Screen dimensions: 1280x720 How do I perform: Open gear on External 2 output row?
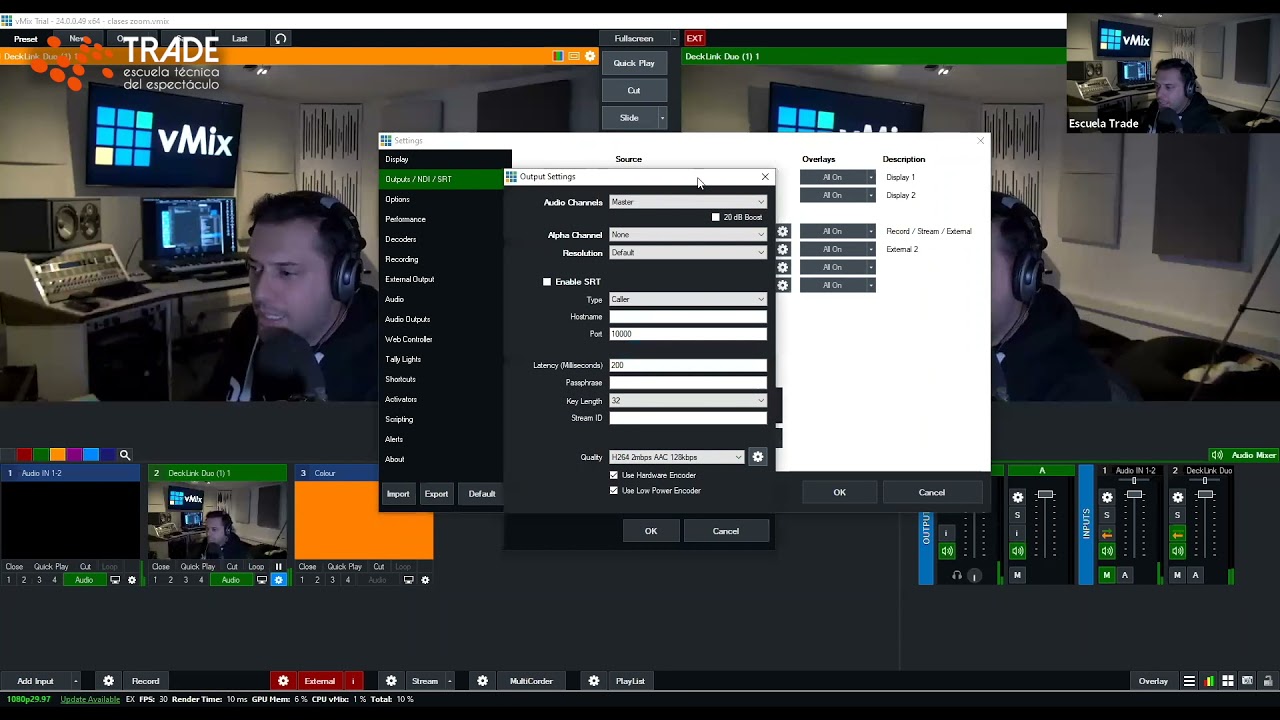783,249
